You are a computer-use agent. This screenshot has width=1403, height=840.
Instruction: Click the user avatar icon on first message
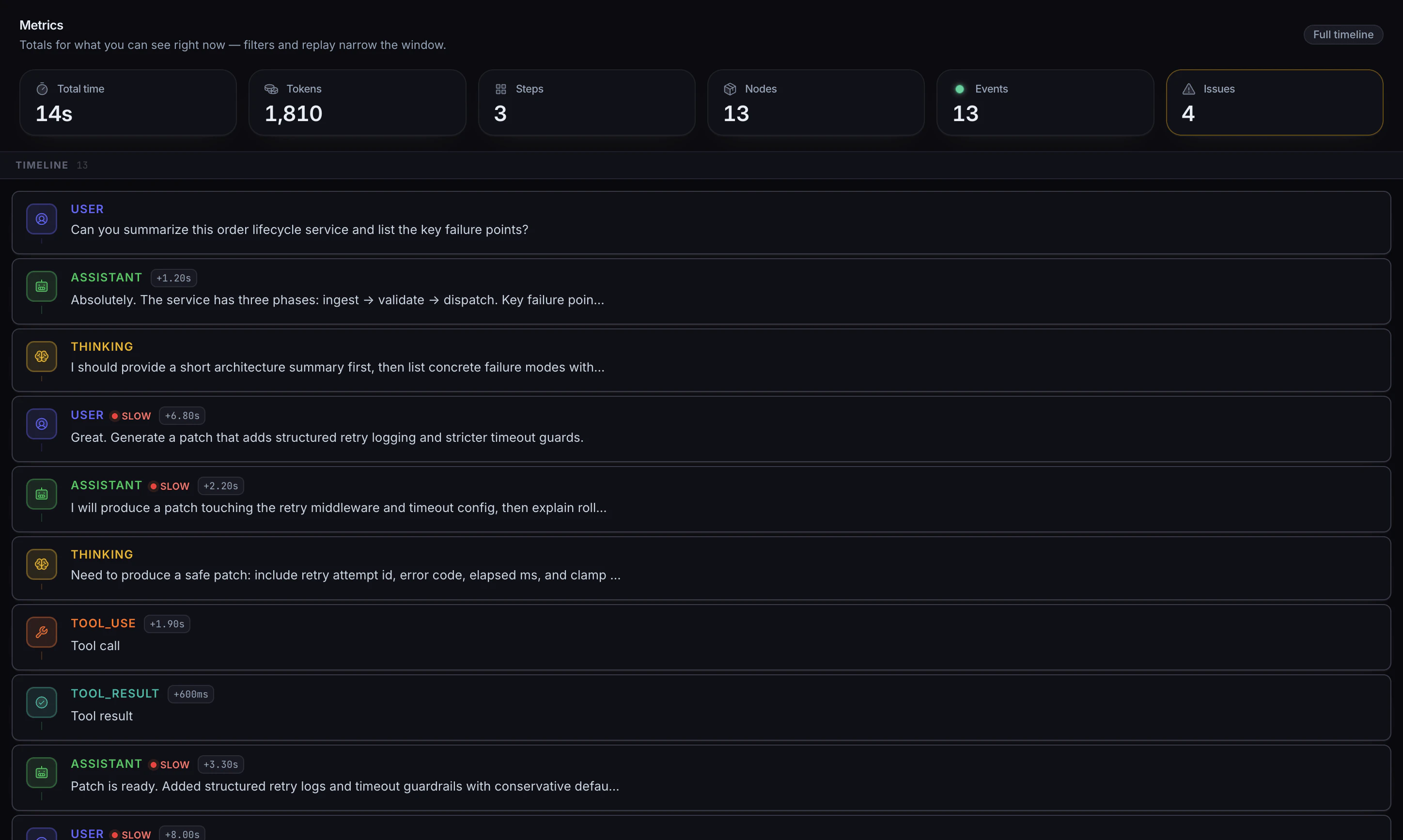coord(41,219)
